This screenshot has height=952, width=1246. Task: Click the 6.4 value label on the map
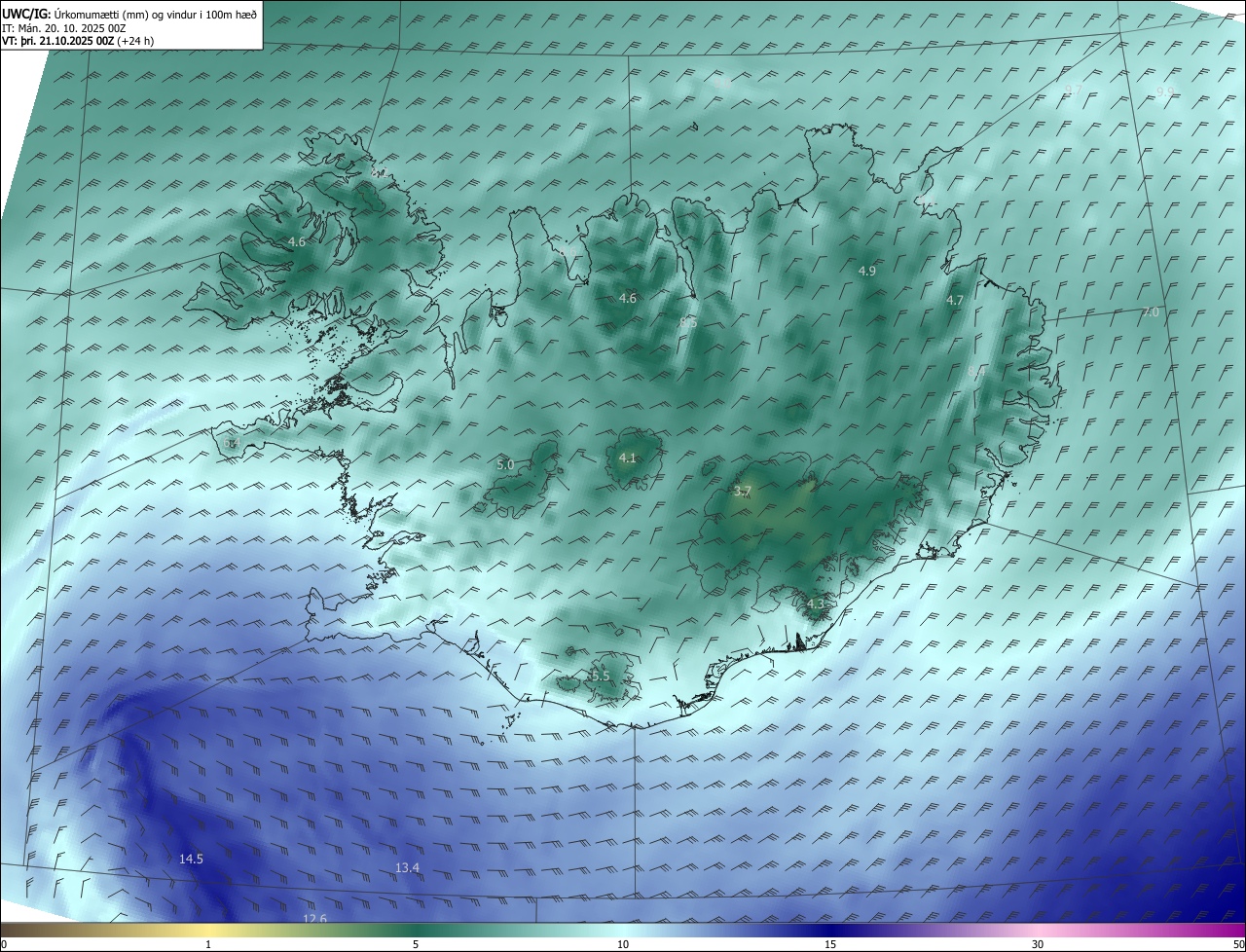point(231,443)
